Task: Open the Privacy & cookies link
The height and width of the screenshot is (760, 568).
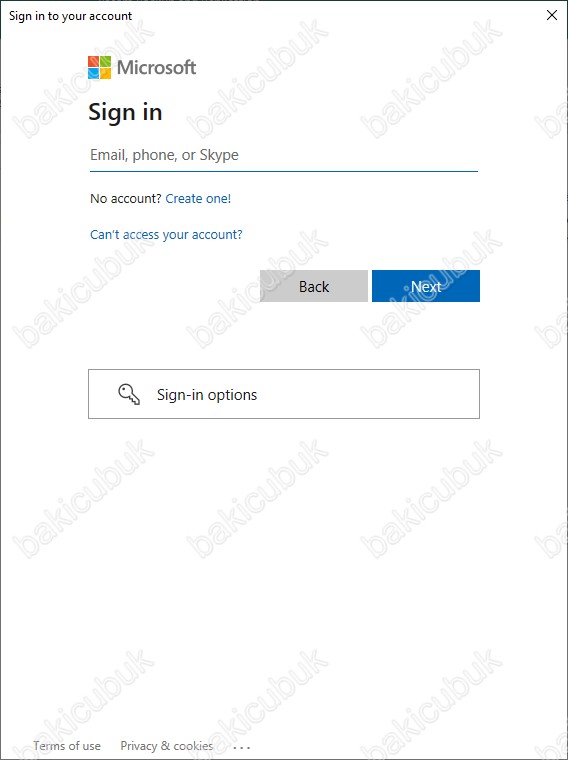Action: coord(167,746)
